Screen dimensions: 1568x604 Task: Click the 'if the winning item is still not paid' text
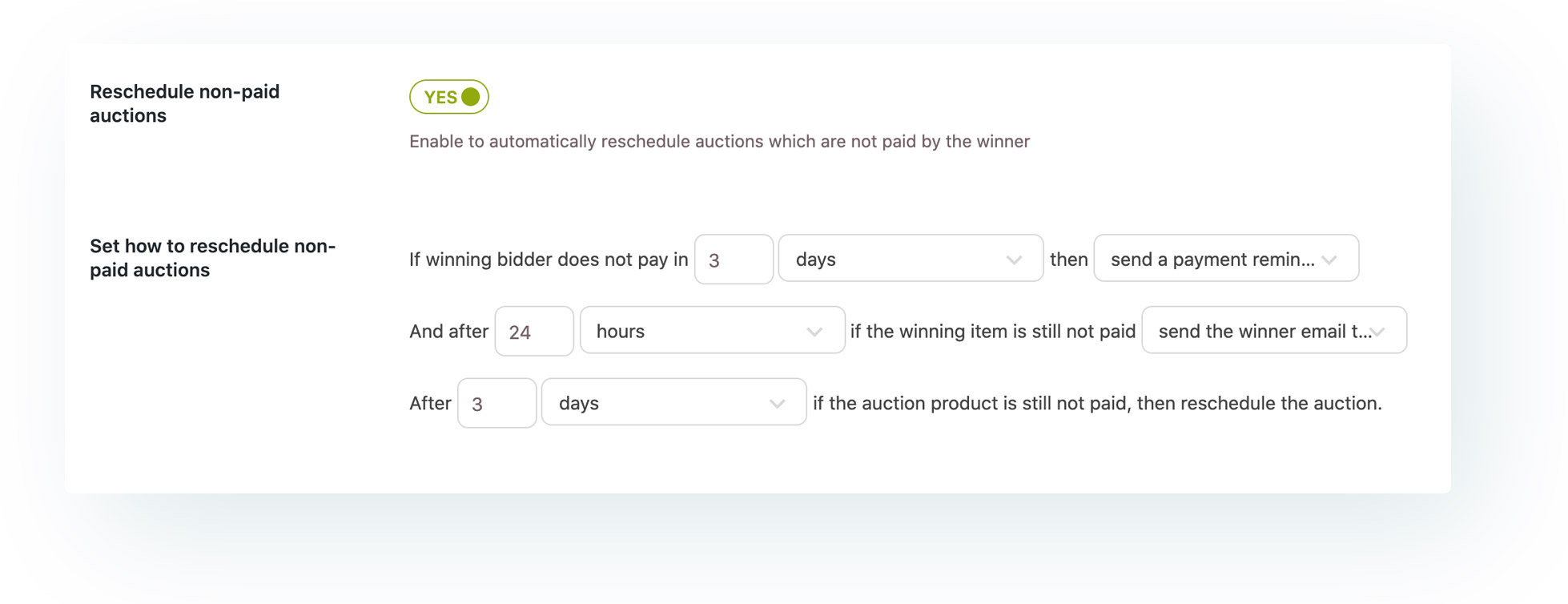tap(993, 332)
